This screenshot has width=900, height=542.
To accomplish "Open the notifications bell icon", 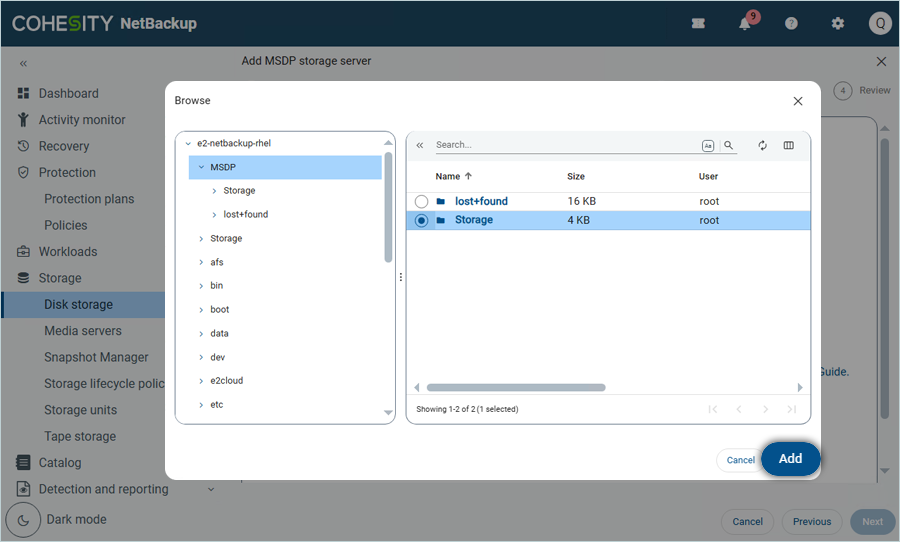I will (x=745, y=23).
